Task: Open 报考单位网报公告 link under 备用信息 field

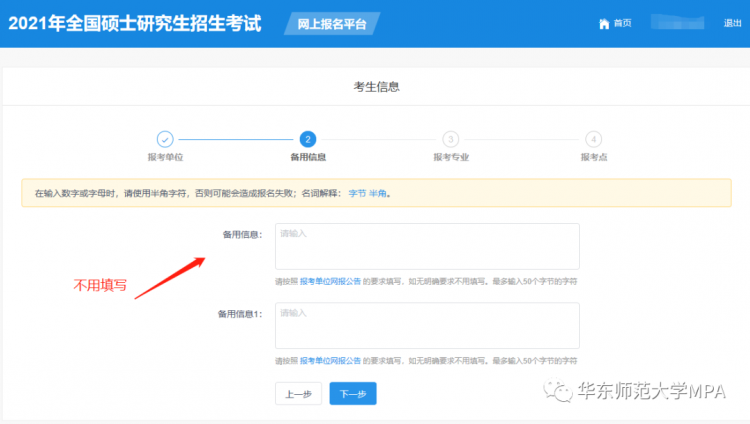Action: point(330,281)
